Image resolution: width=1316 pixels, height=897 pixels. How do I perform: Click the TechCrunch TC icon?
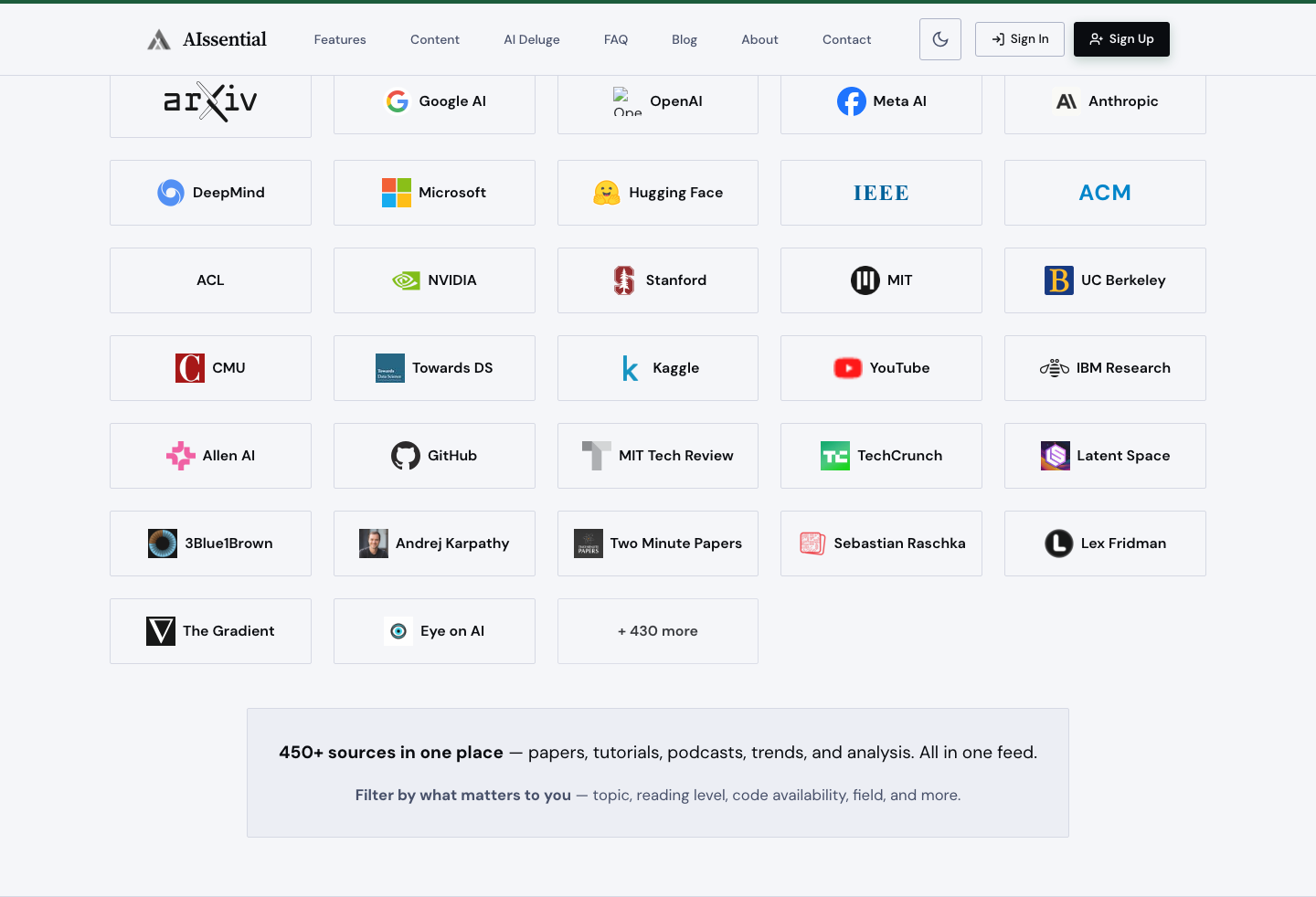point(835,456)
